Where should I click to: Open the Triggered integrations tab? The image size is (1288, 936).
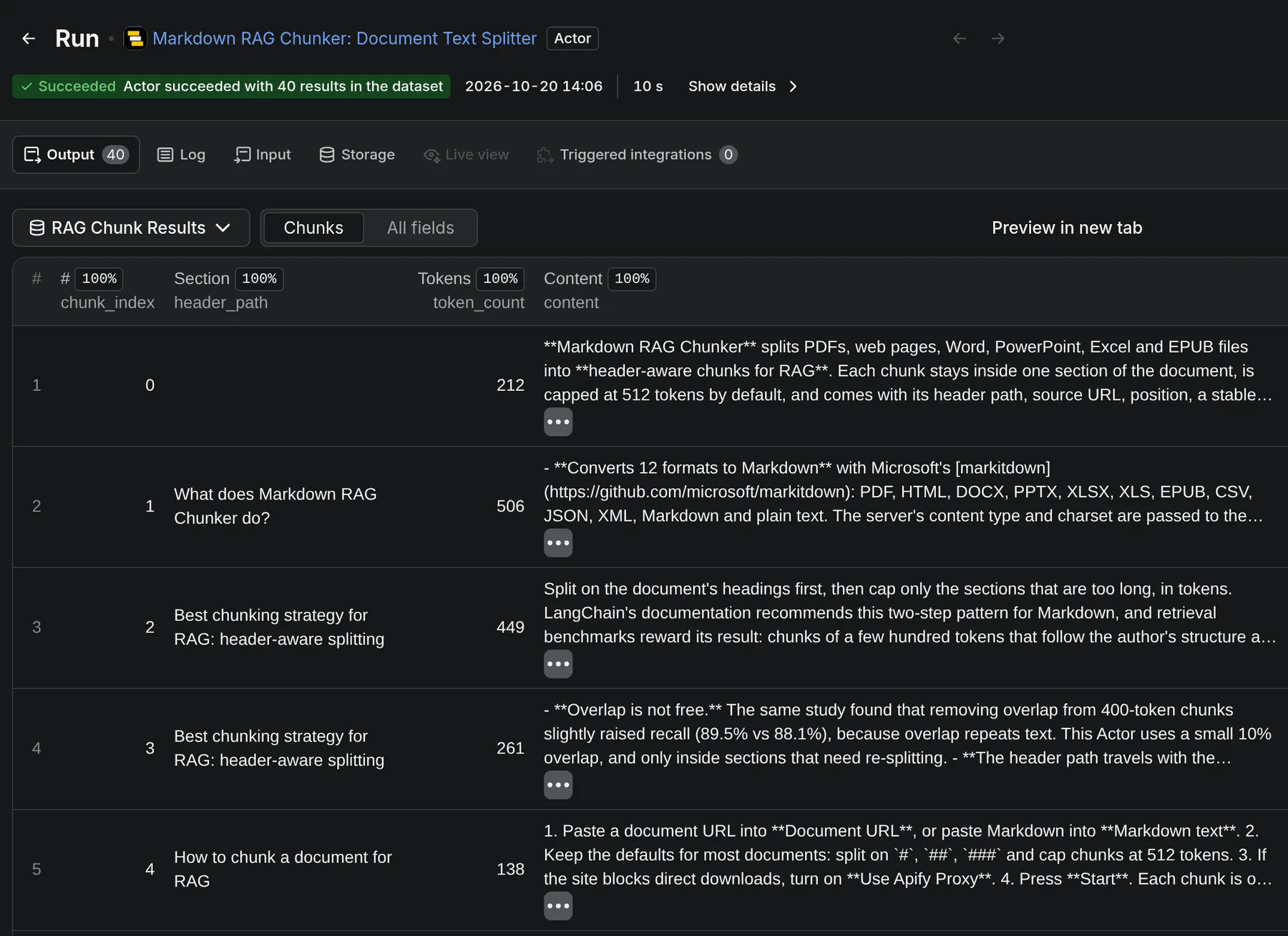click(637, 155)
